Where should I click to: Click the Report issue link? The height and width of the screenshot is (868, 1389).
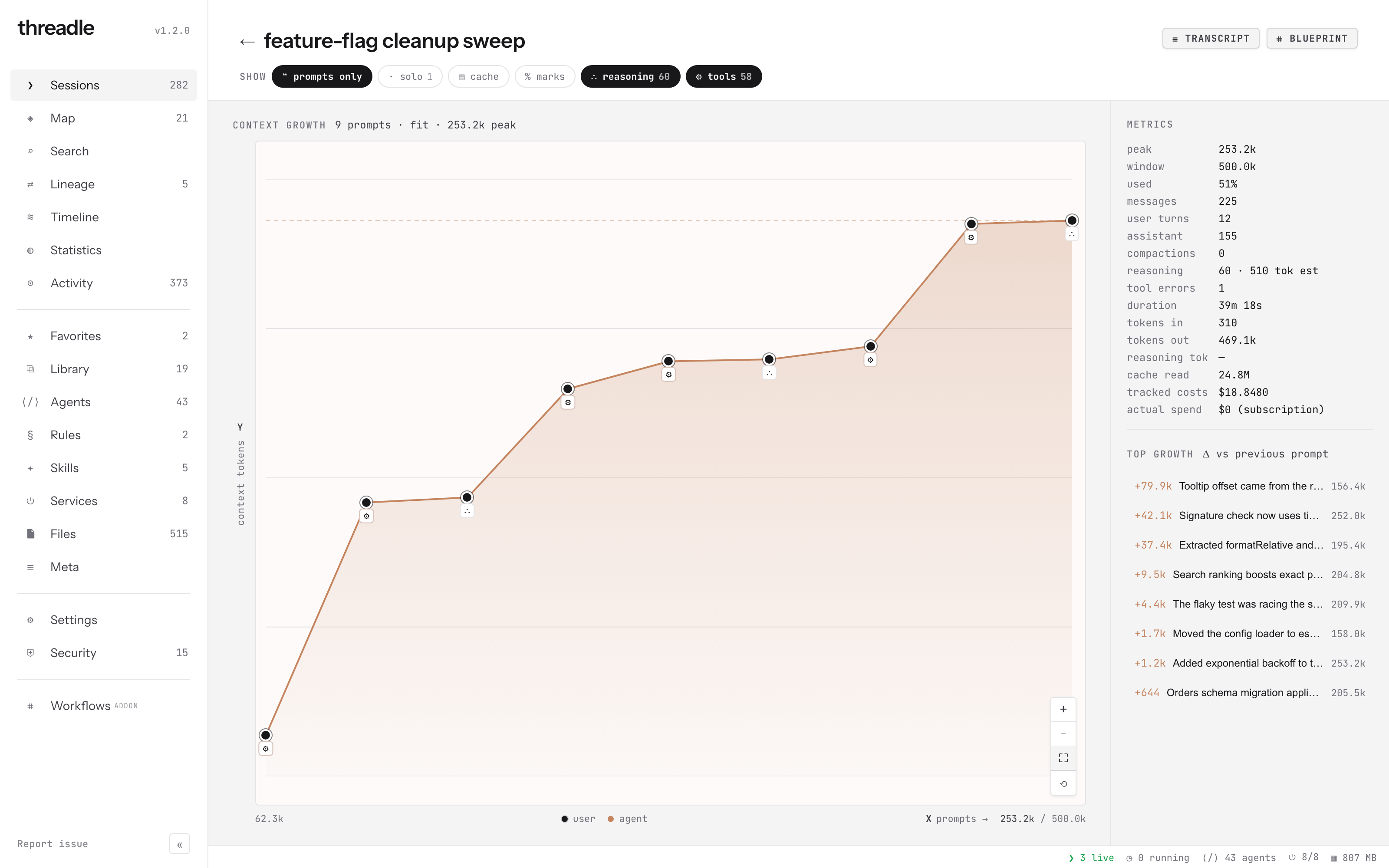coord(53,844)
